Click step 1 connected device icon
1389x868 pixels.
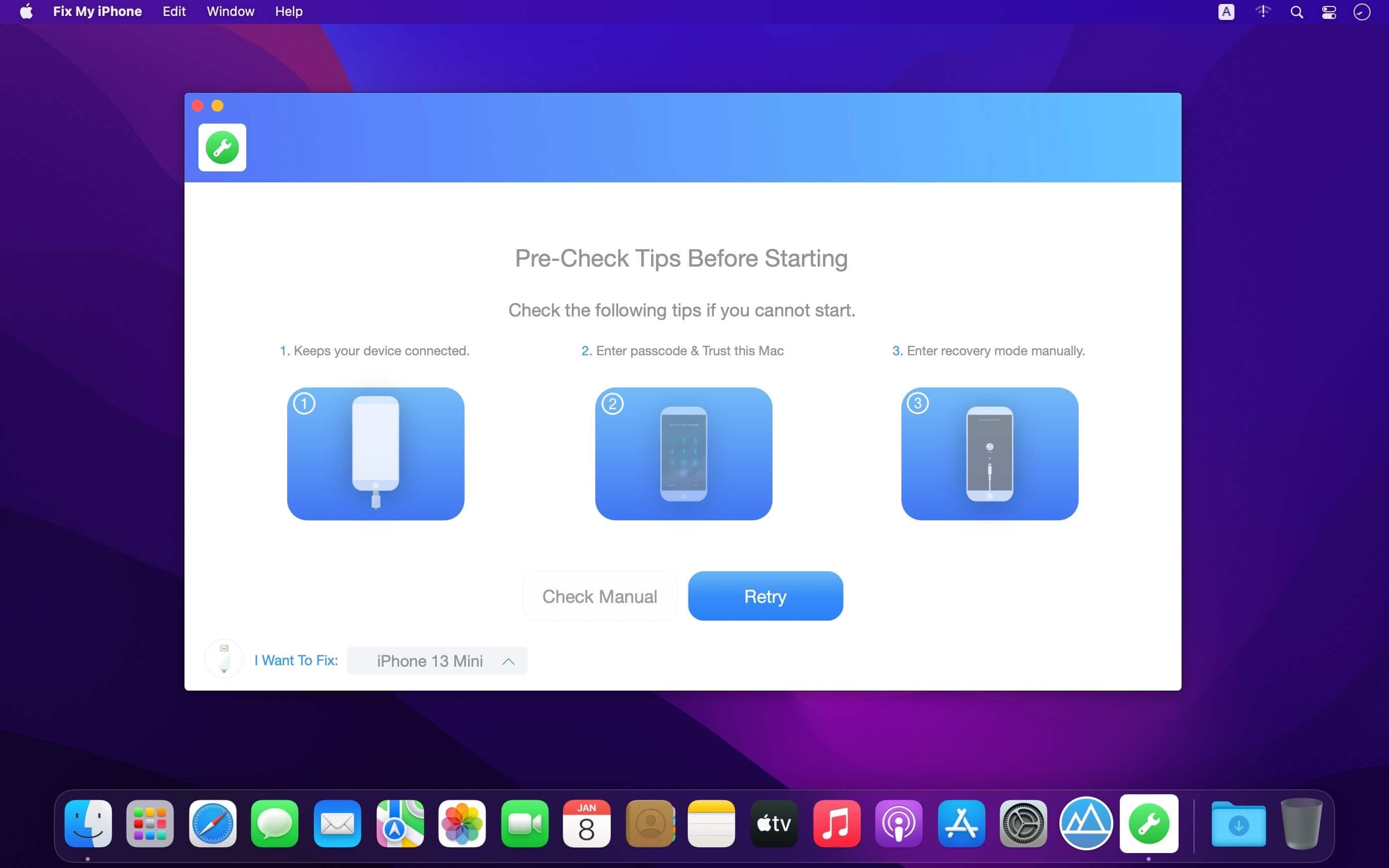376,453
